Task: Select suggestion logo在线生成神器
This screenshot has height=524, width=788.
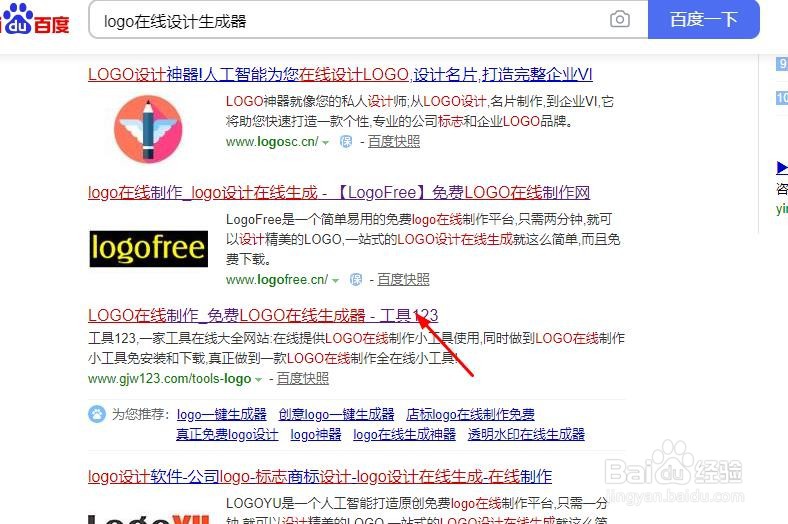Action: click(x=404, y=435)
